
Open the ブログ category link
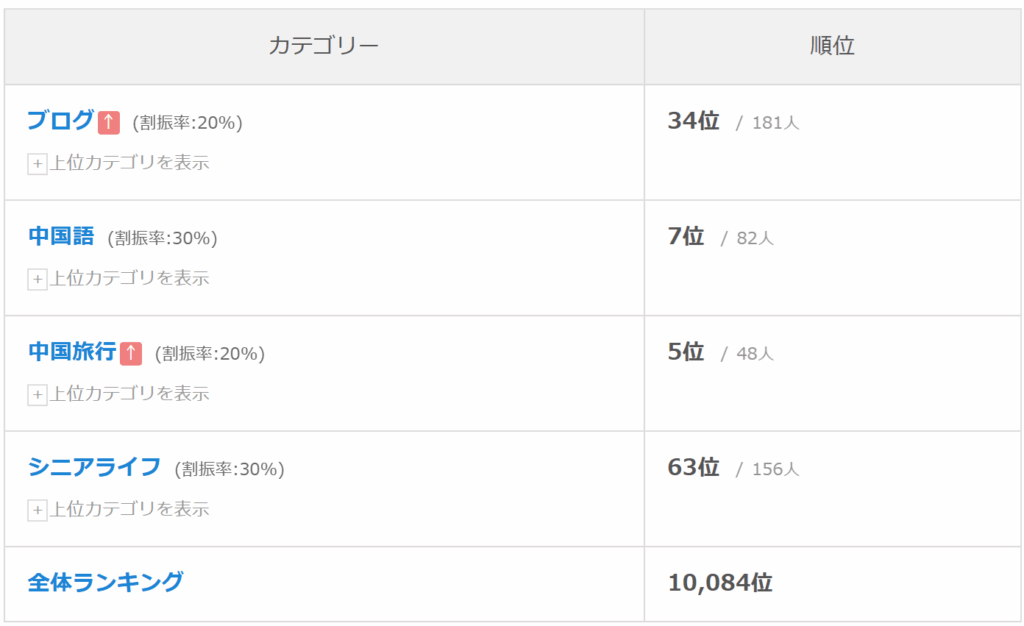[61, 120]
